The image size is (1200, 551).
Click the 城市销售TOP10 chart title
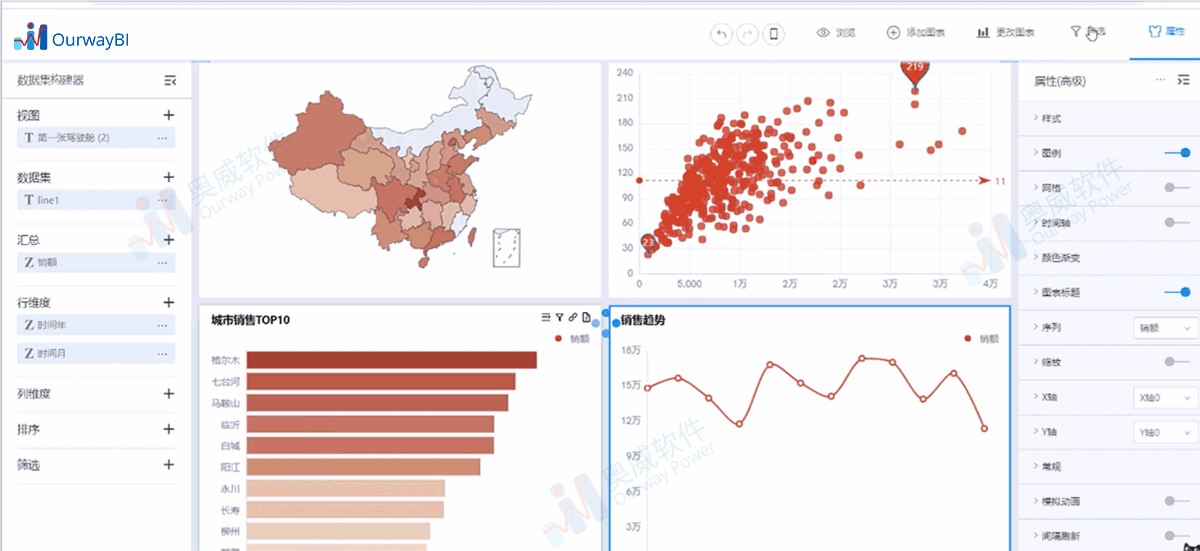click(x=251, y=320)
